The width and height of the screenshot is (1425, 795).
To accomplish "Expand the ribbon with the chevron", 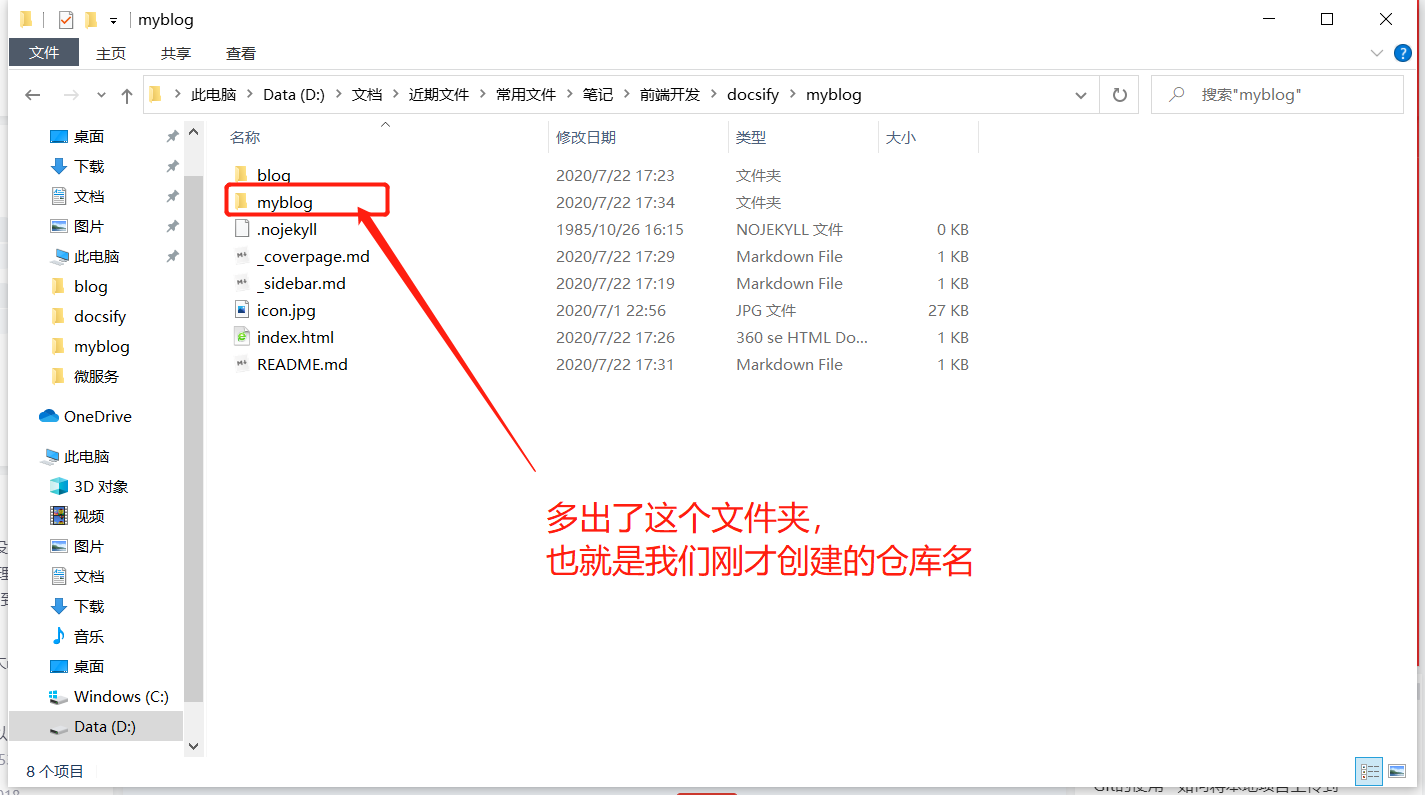I will (1375, 53).
